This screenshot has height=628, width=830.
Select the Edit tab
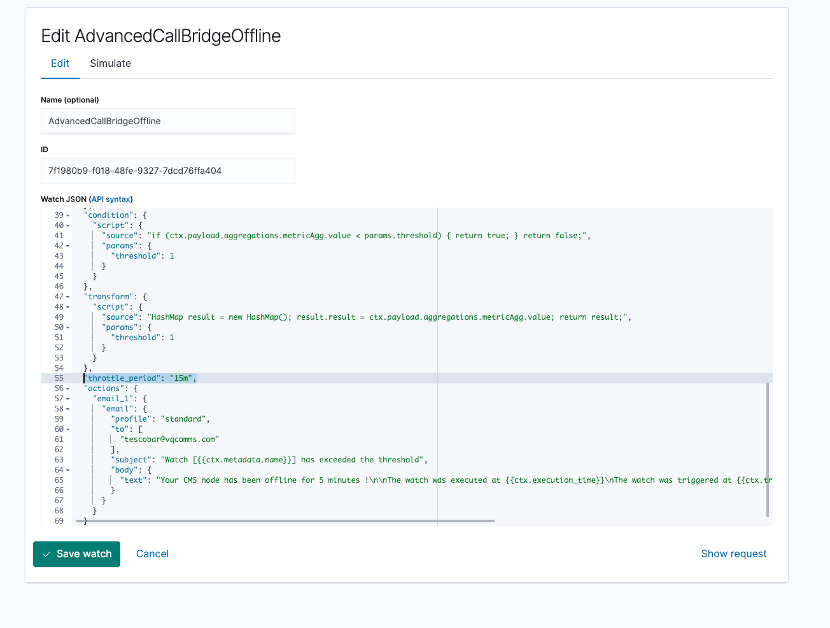coord(60,64)
